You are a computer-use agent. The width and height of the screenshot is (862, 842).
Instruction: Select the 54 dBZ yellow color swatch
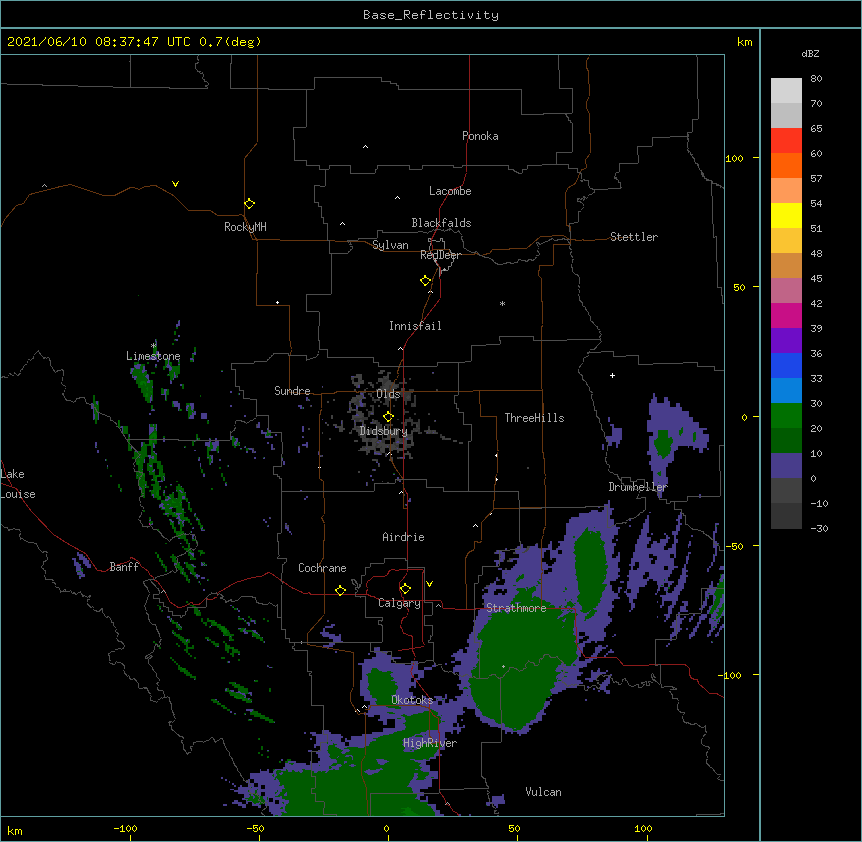(x=786, y=215)
